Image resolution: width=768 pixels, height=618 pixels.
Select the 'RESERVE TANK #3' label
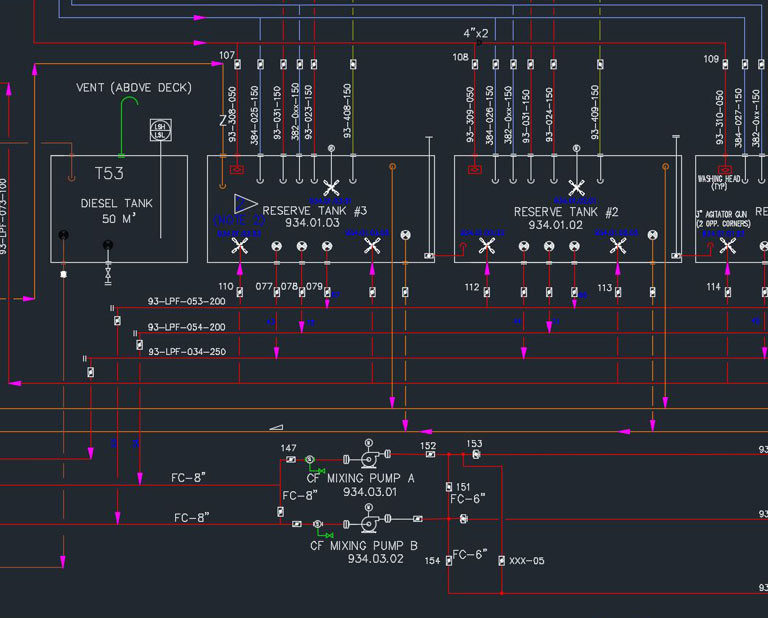coord(314,211)
